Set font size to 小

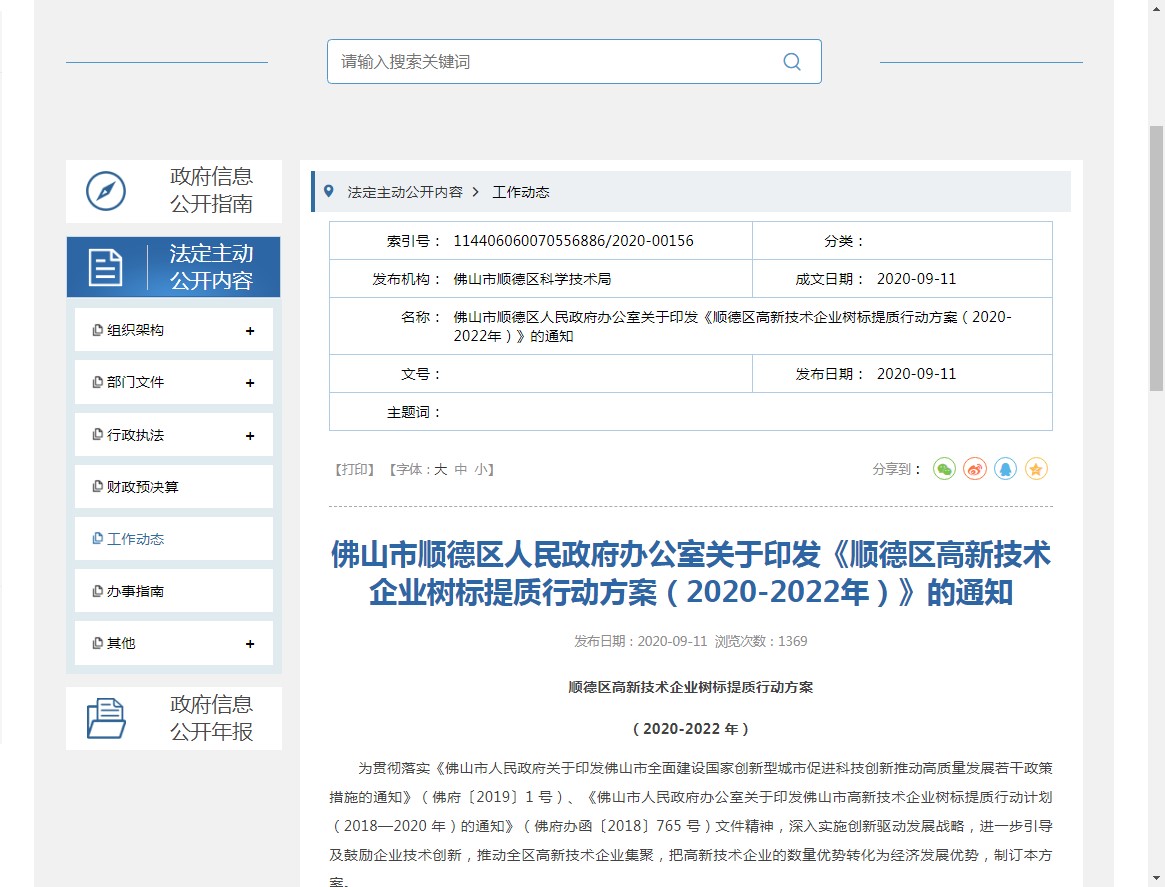coord(481,470)
